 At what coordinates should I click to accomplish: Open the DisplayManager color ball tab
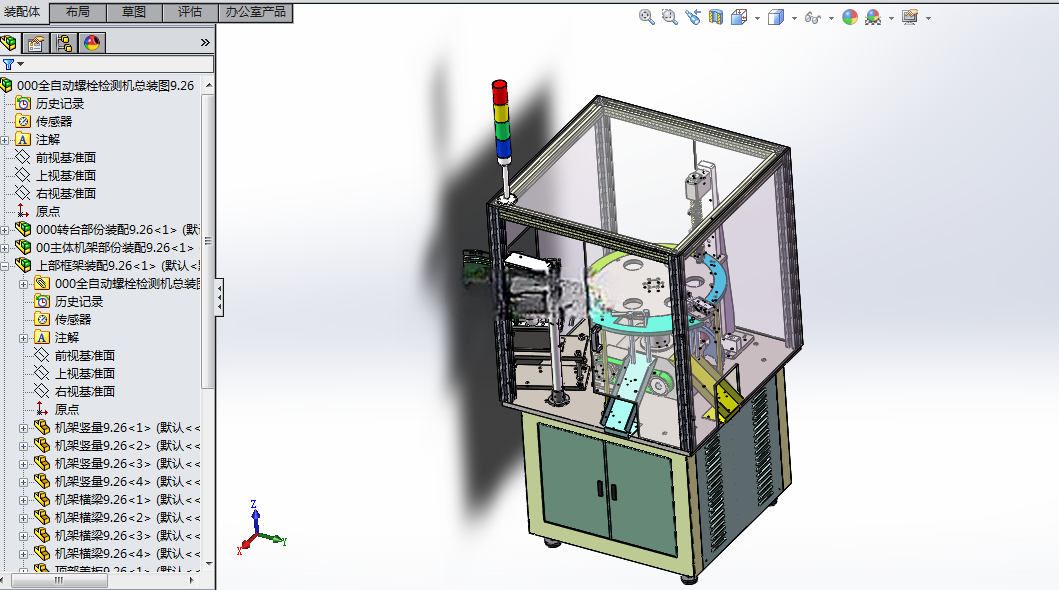click(x=92, y=43)
